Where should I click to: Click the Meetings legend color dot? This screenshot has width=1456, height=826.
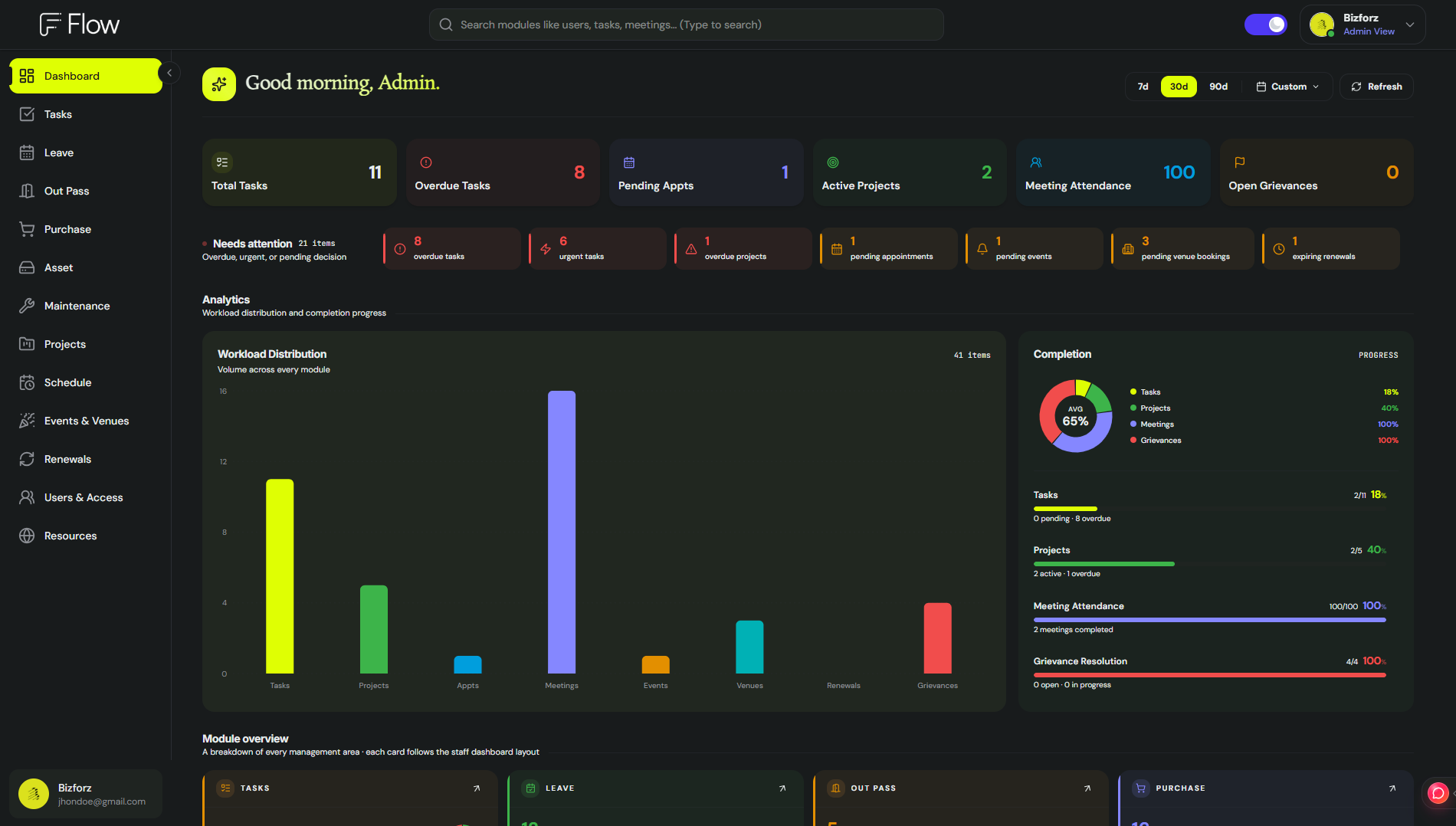[1133, 424]
